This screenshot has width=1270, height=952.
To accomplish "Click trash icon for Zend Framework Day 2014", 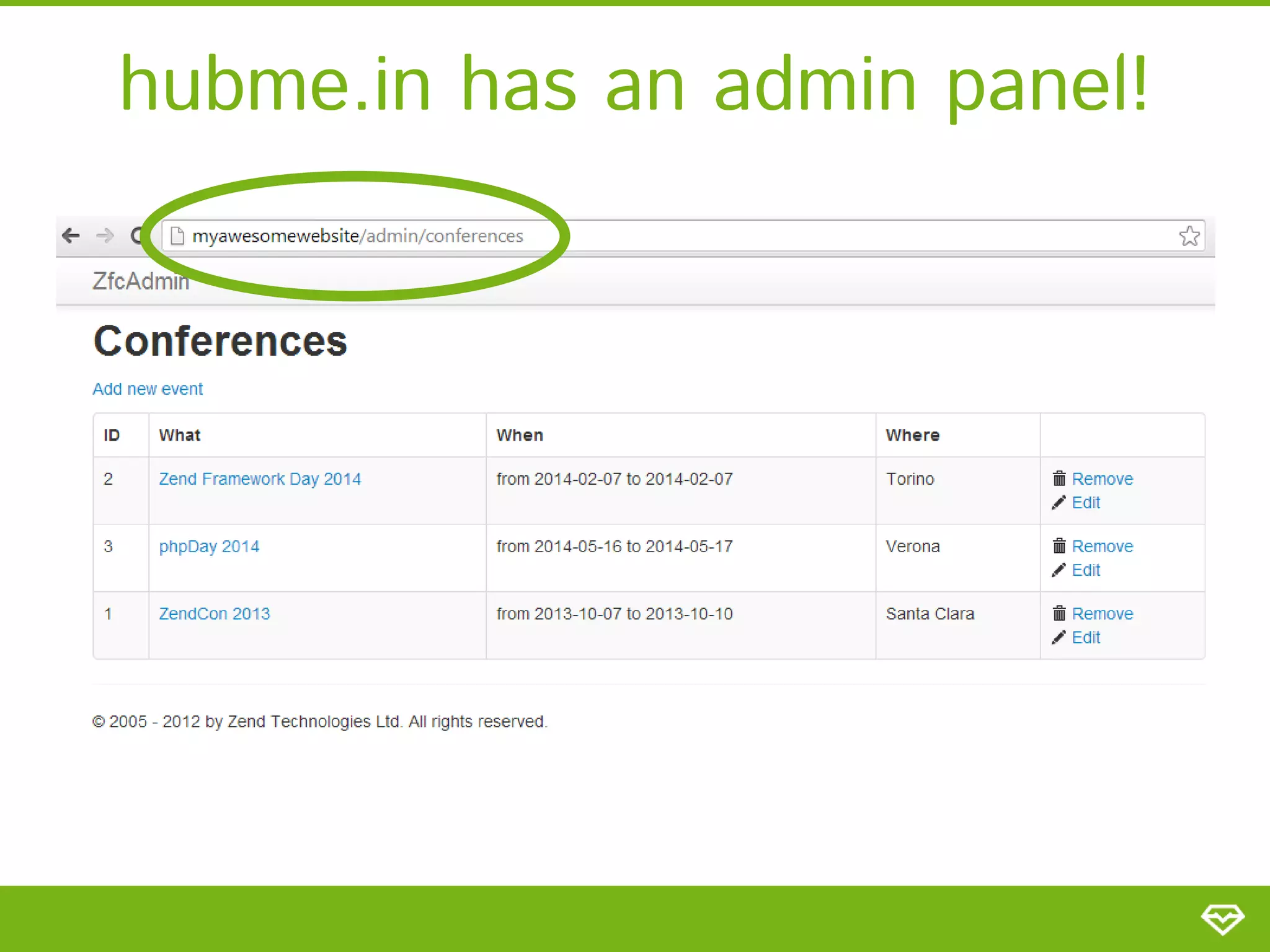I will [x=1059, y=478].
